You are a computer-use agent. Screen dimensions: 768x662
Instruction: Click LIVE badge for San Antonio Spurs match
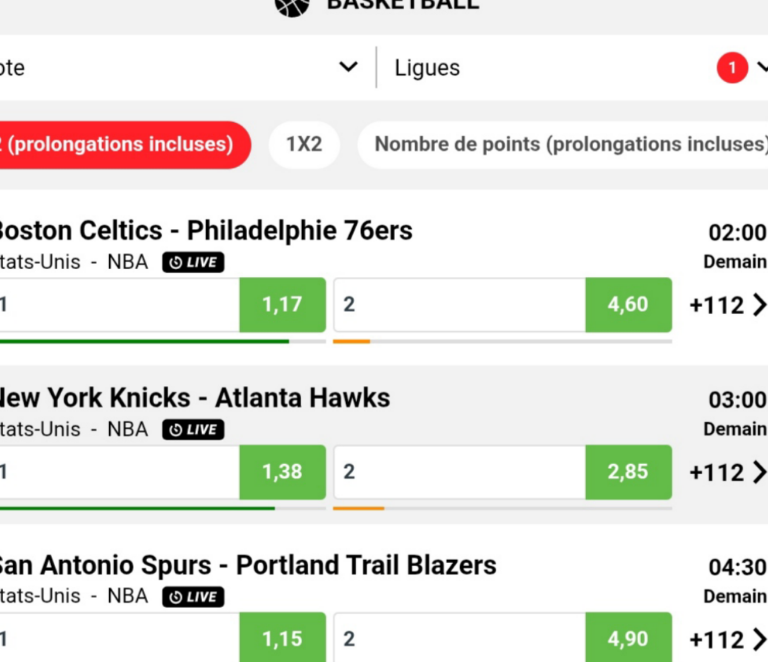pyautogui.click(x=193, y=597)
